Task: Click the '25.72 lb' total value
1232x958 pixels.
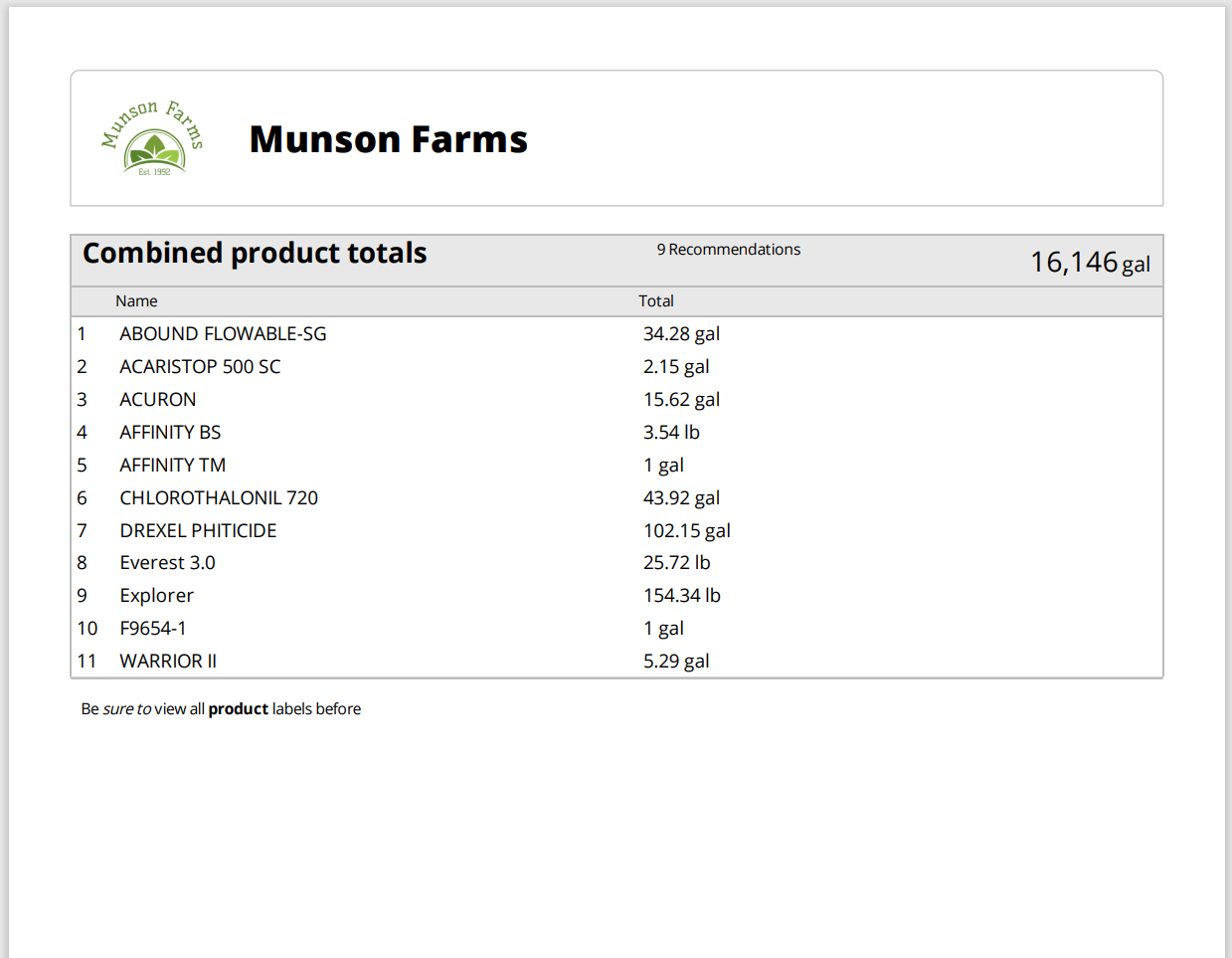Action: [676, 563]
